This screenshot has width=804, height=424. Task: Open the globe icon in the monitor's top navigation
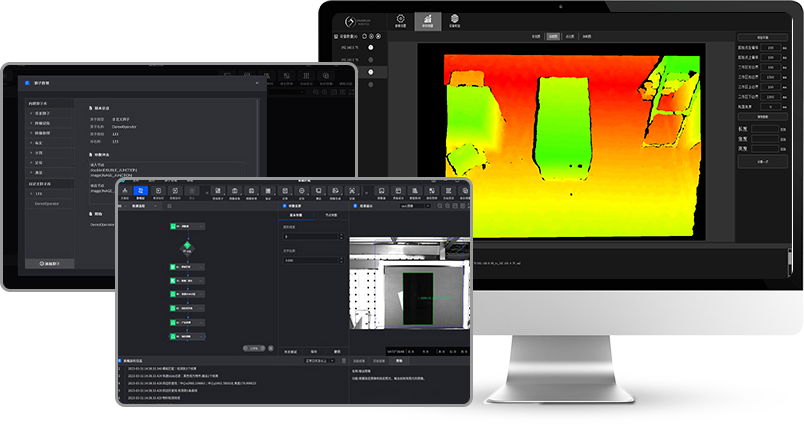455,19
